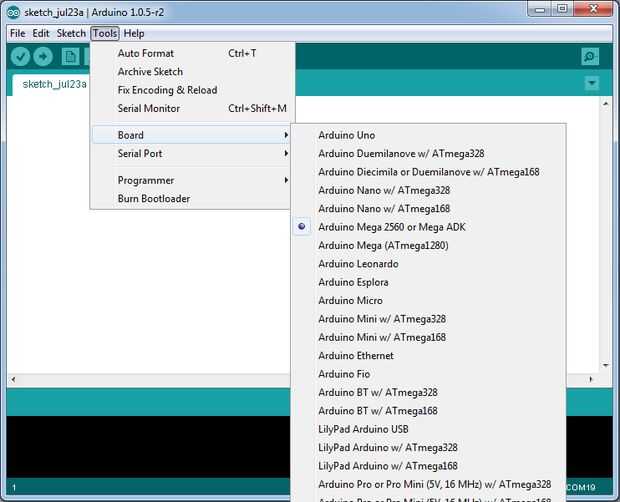The width and height of the screenshot is (620, 502).
Task: Select Arduino Esplora board
Action: point(429,282)
